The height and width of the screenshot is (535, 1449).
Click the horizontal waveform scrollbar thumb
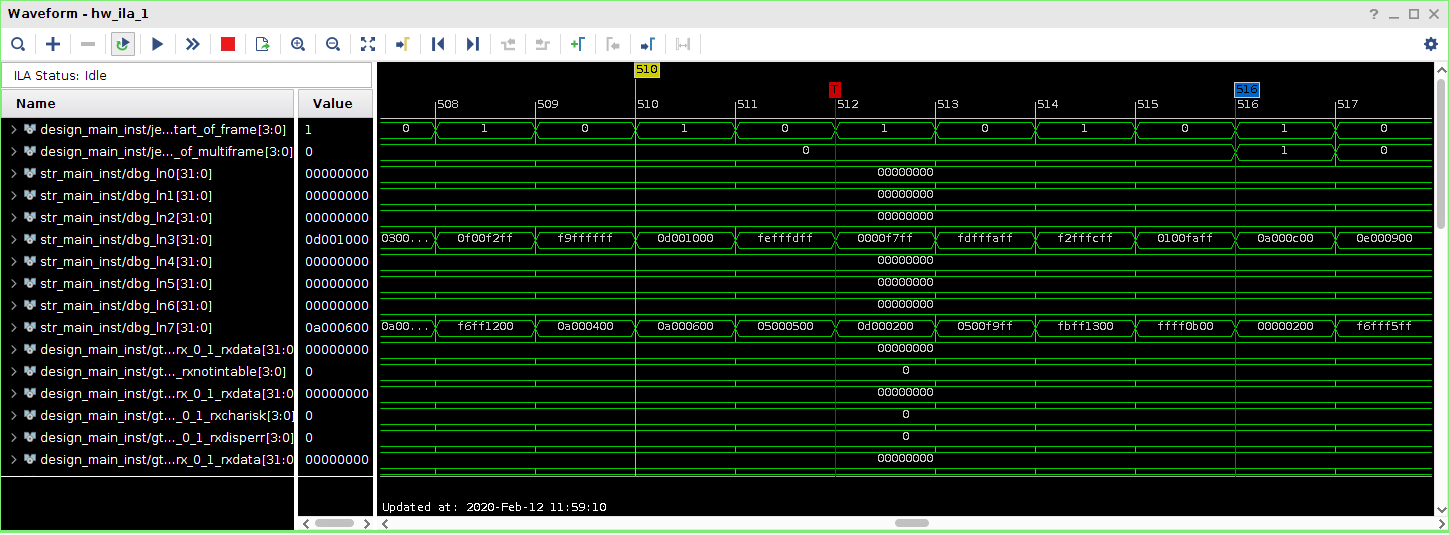(911, 523)
